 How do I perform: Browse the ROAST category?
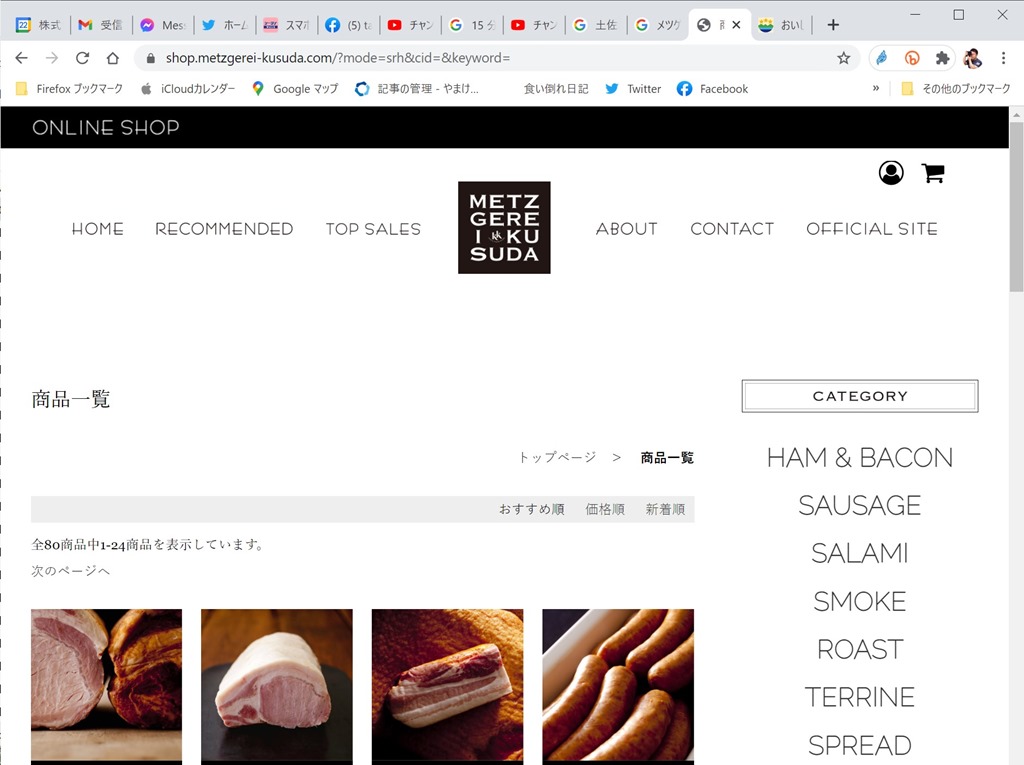click(x=860, y=649)
